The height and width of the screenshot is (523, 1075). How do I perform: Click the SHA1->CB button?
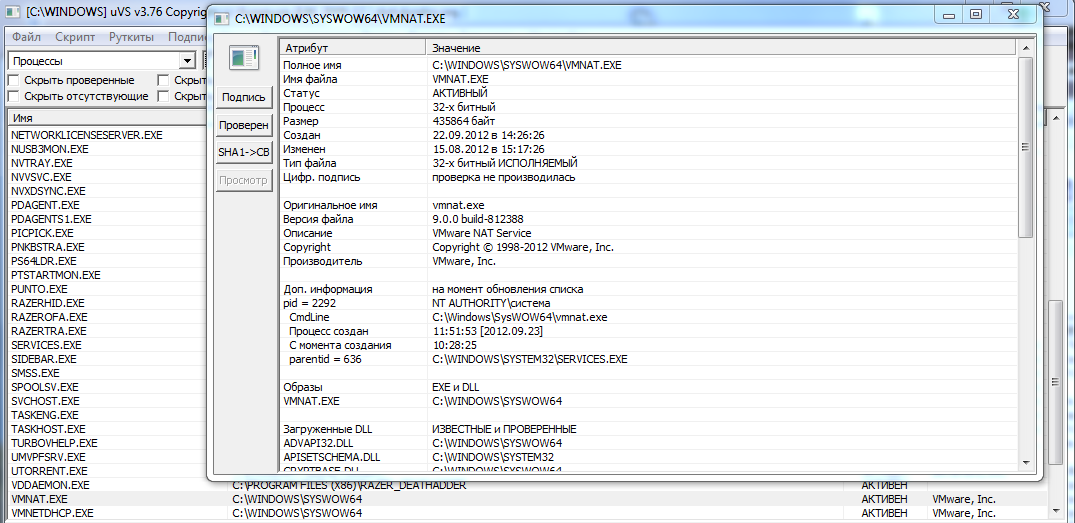(x=243, y=152)
